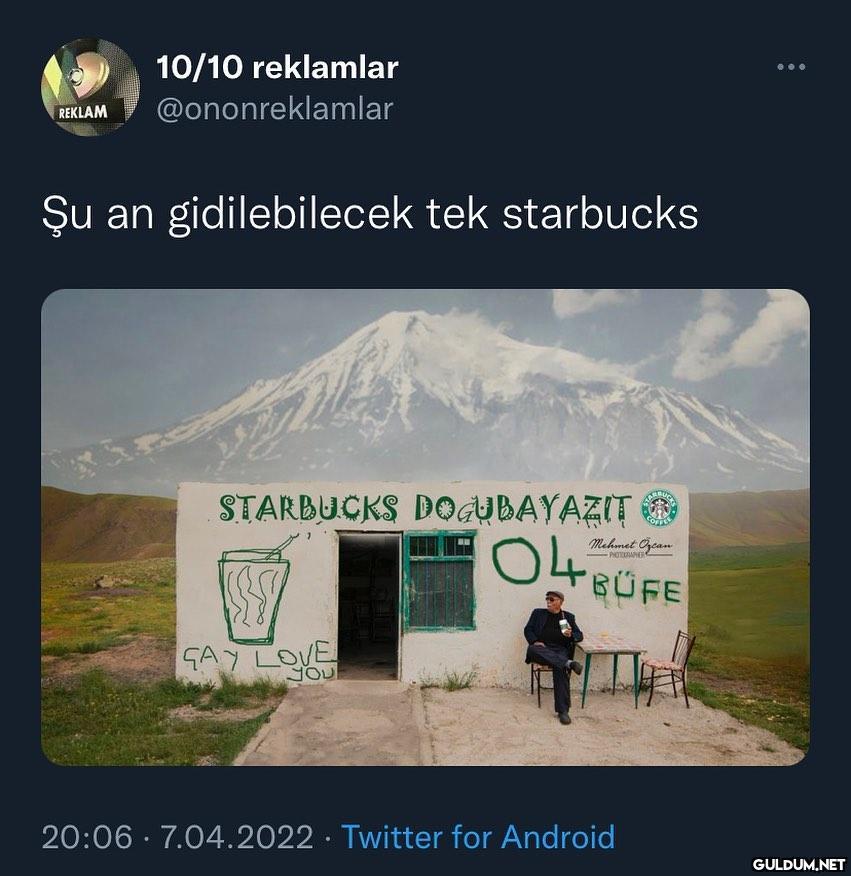The width and height of the screenshot is (851, 876).
Task: Open the 10/10 reklamlar profile avatar
Action: (91, 87)
